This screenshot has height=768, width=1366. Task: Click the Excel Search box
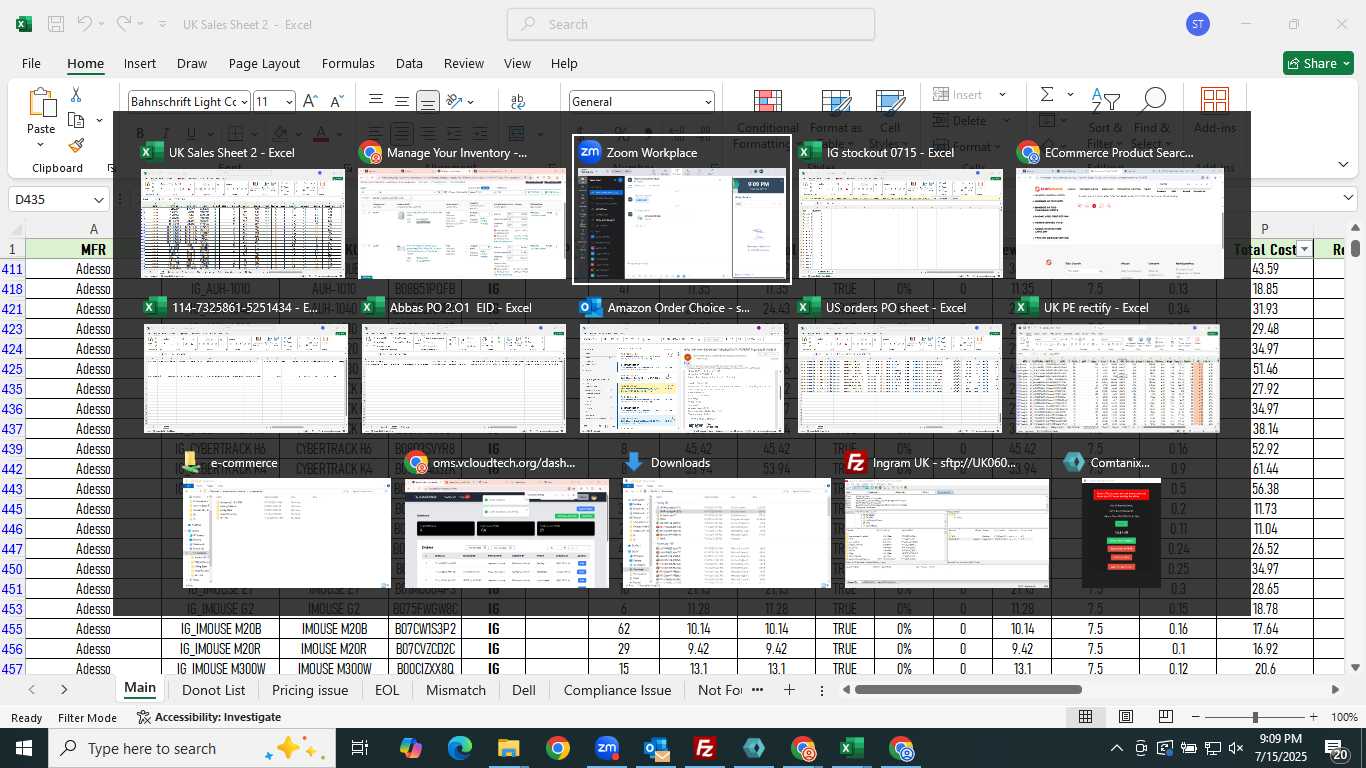[x=691, y=24]
